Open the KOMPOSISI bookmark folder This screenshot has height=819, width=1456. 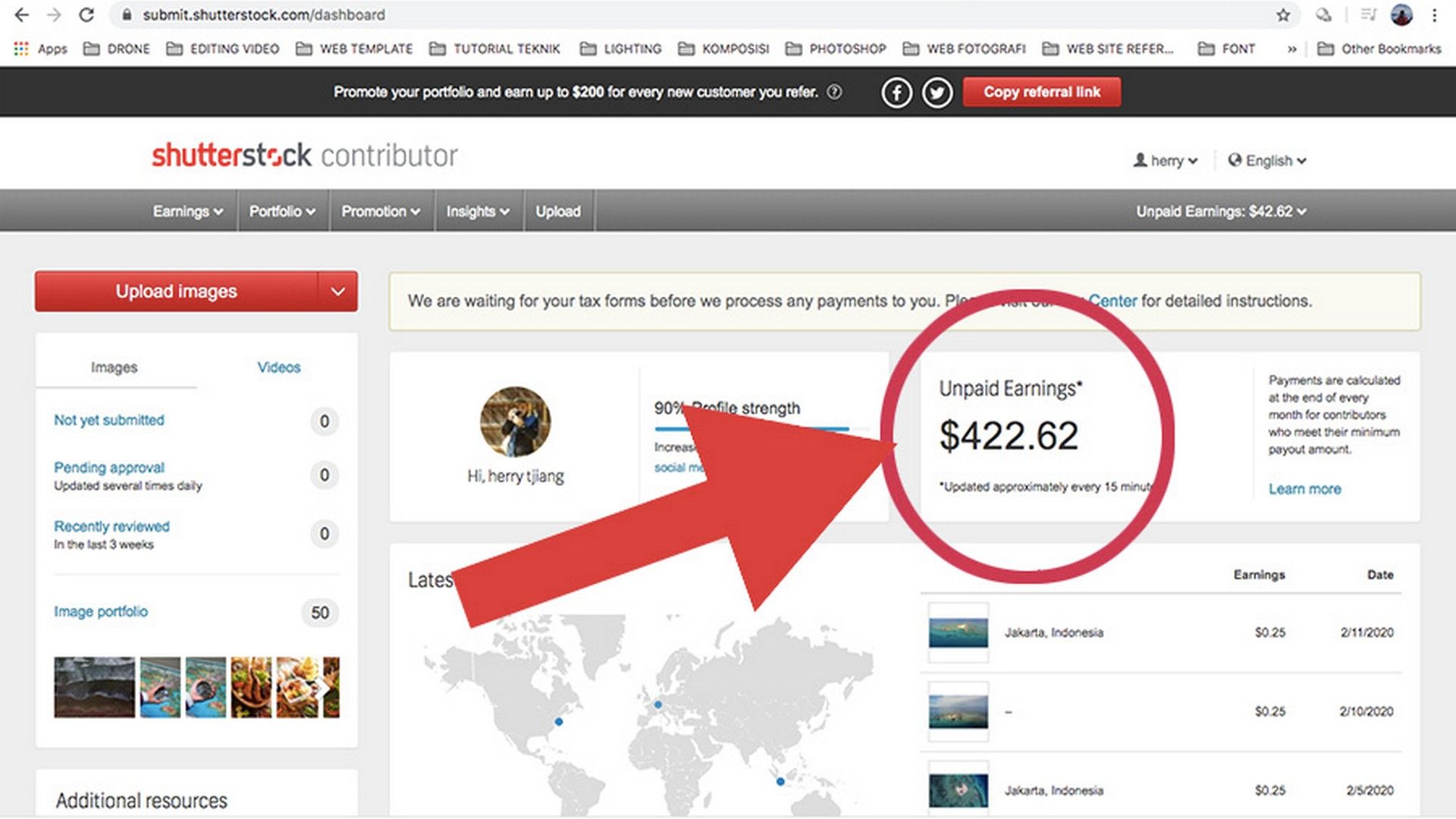pos(723,49)
